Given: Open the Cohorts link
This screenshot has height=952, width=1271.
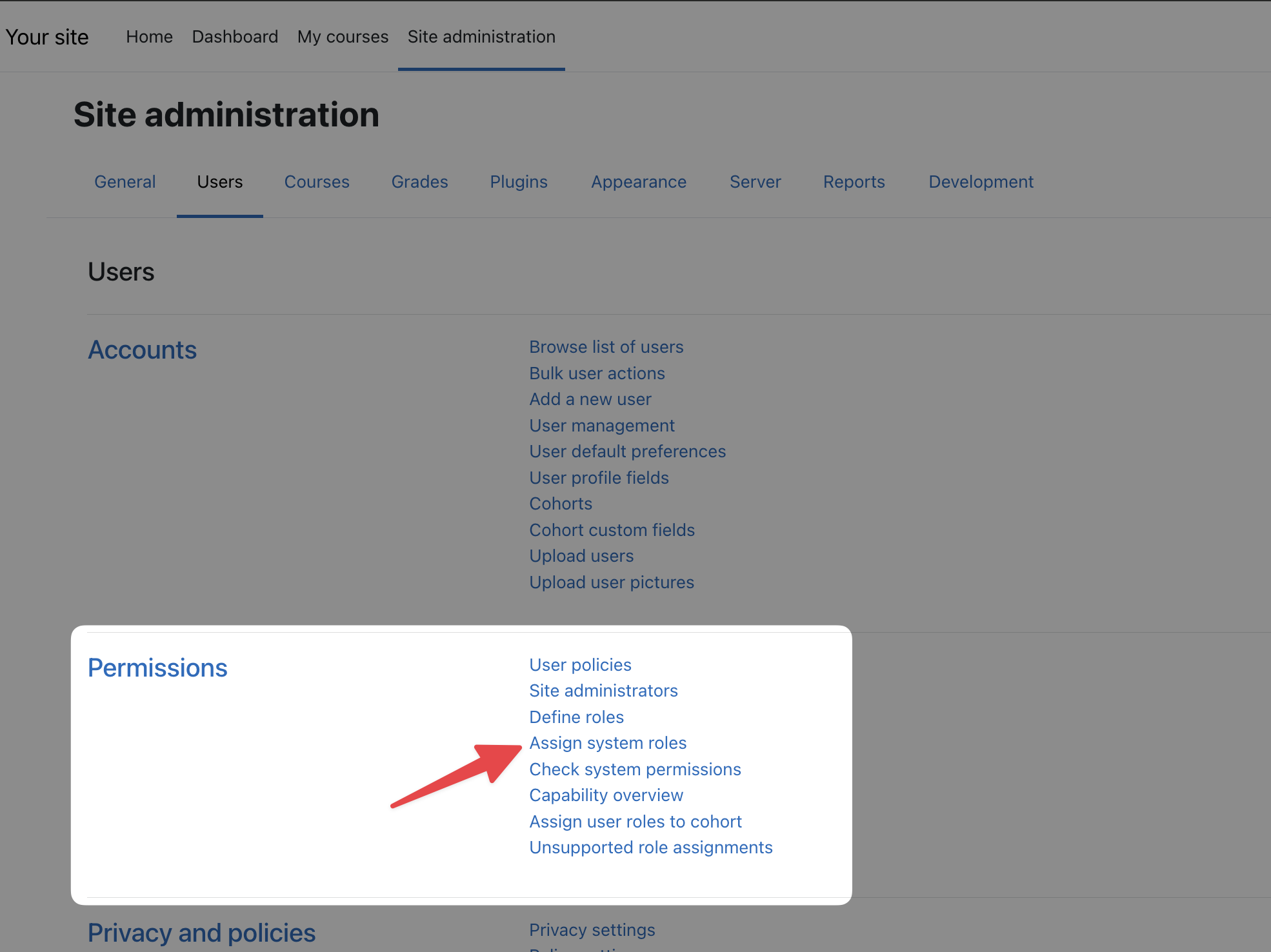Looking at the screenshot, I should tap(560, 504).
